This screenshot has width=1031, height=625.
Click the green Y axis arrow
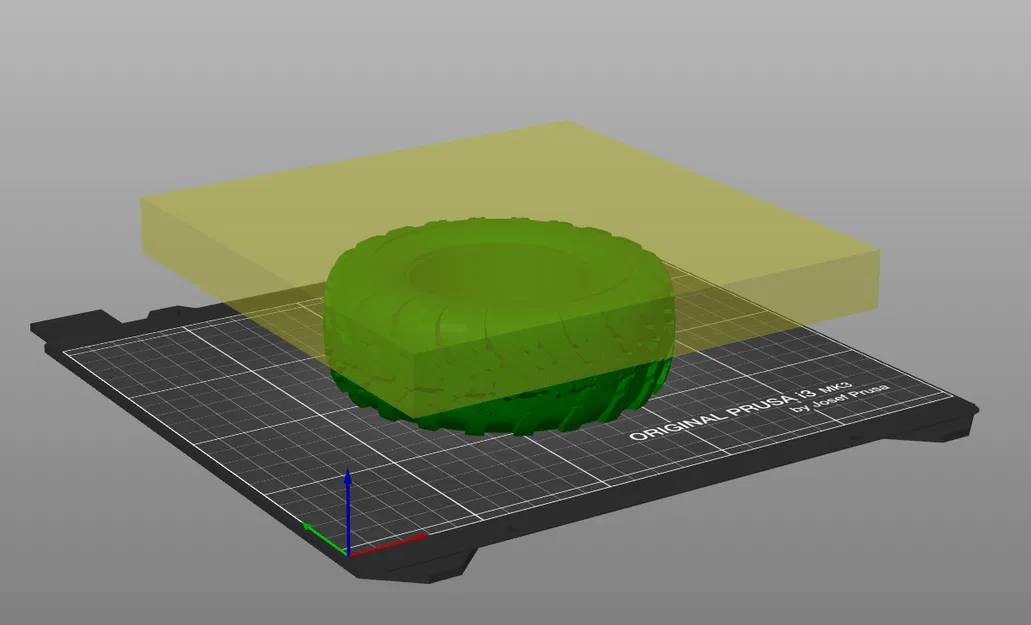click(x=324, y=538)
